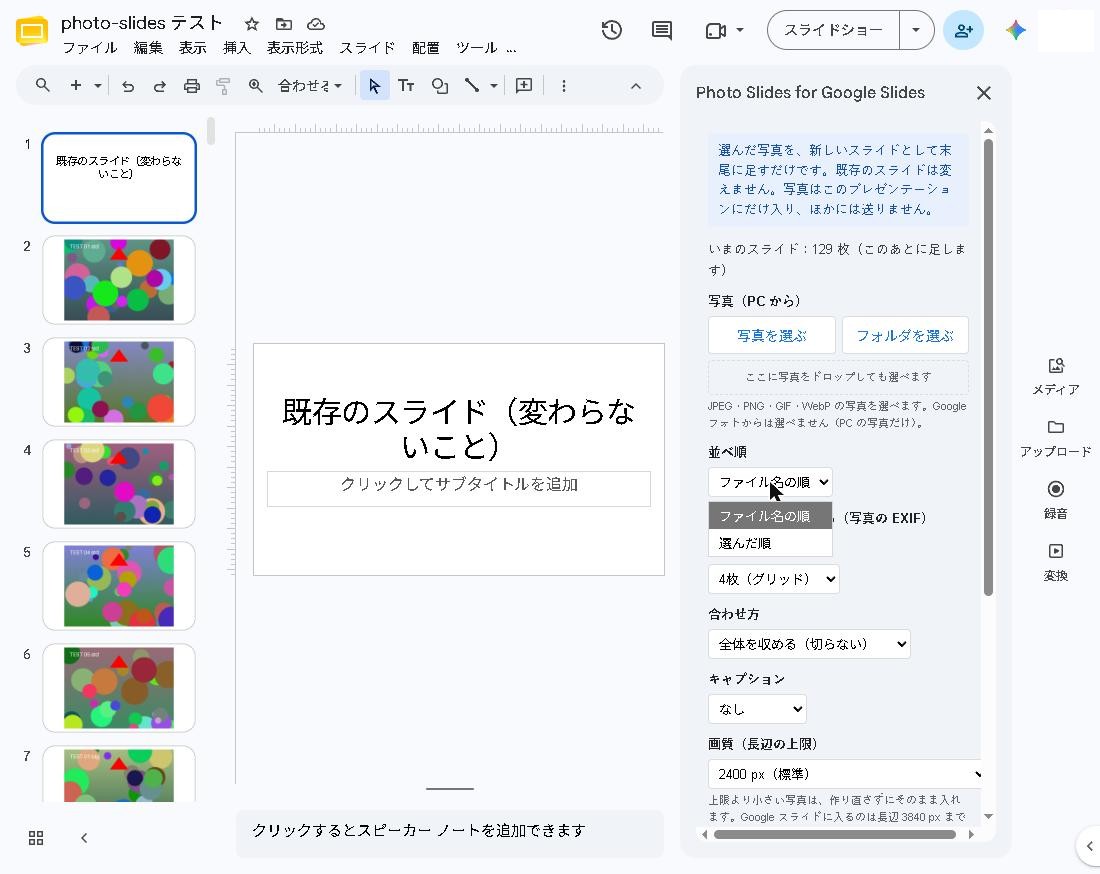The width and height of the screenshot is (1100, 874).
Task: Click the speaker notes field
Action: point(450,831)
